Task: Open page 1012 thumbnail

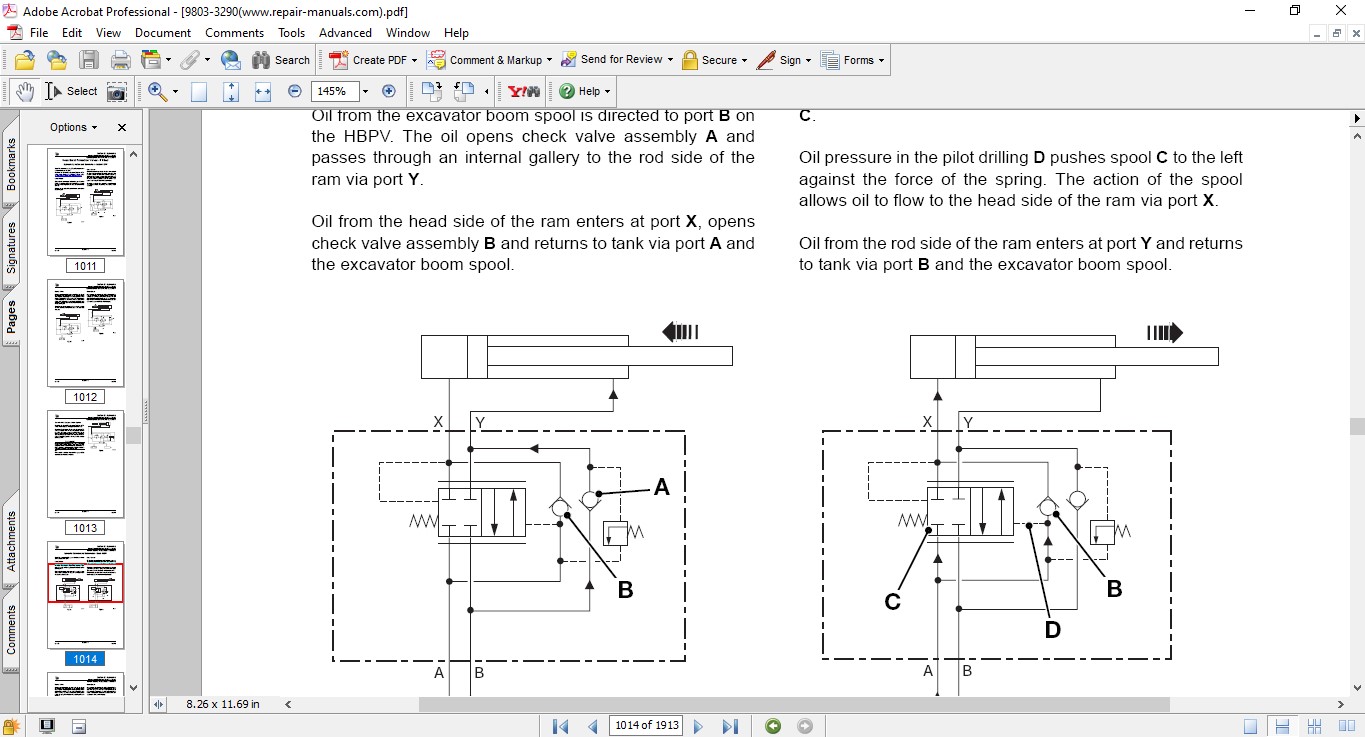Action: click(85, 332)
